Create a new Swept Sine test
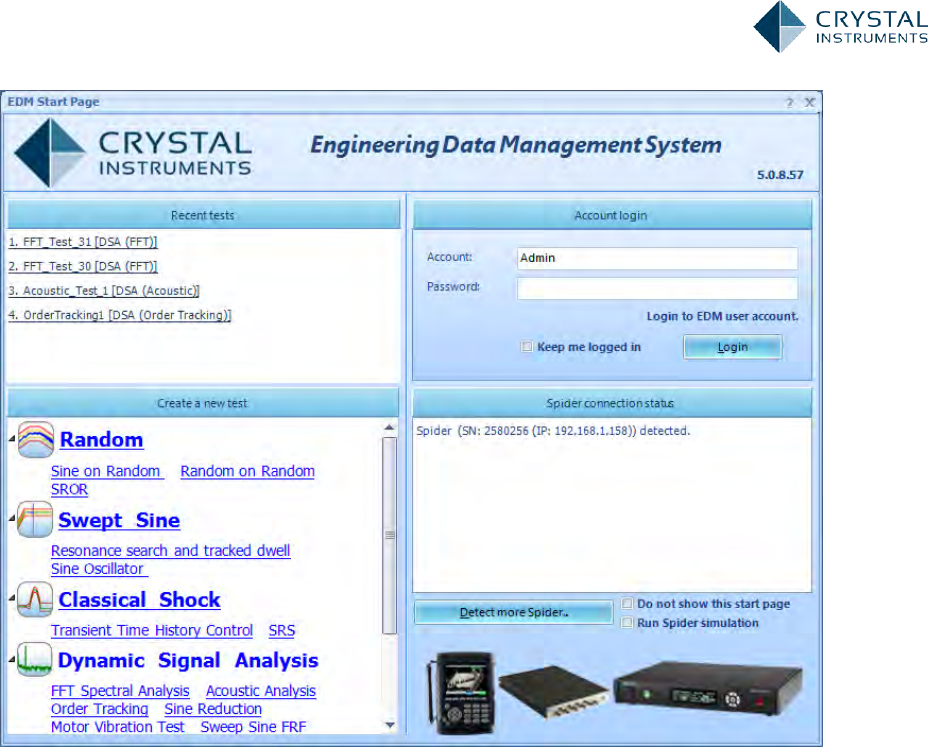The image size is (928, 747). pyautogui.click(x=119, y=520)
